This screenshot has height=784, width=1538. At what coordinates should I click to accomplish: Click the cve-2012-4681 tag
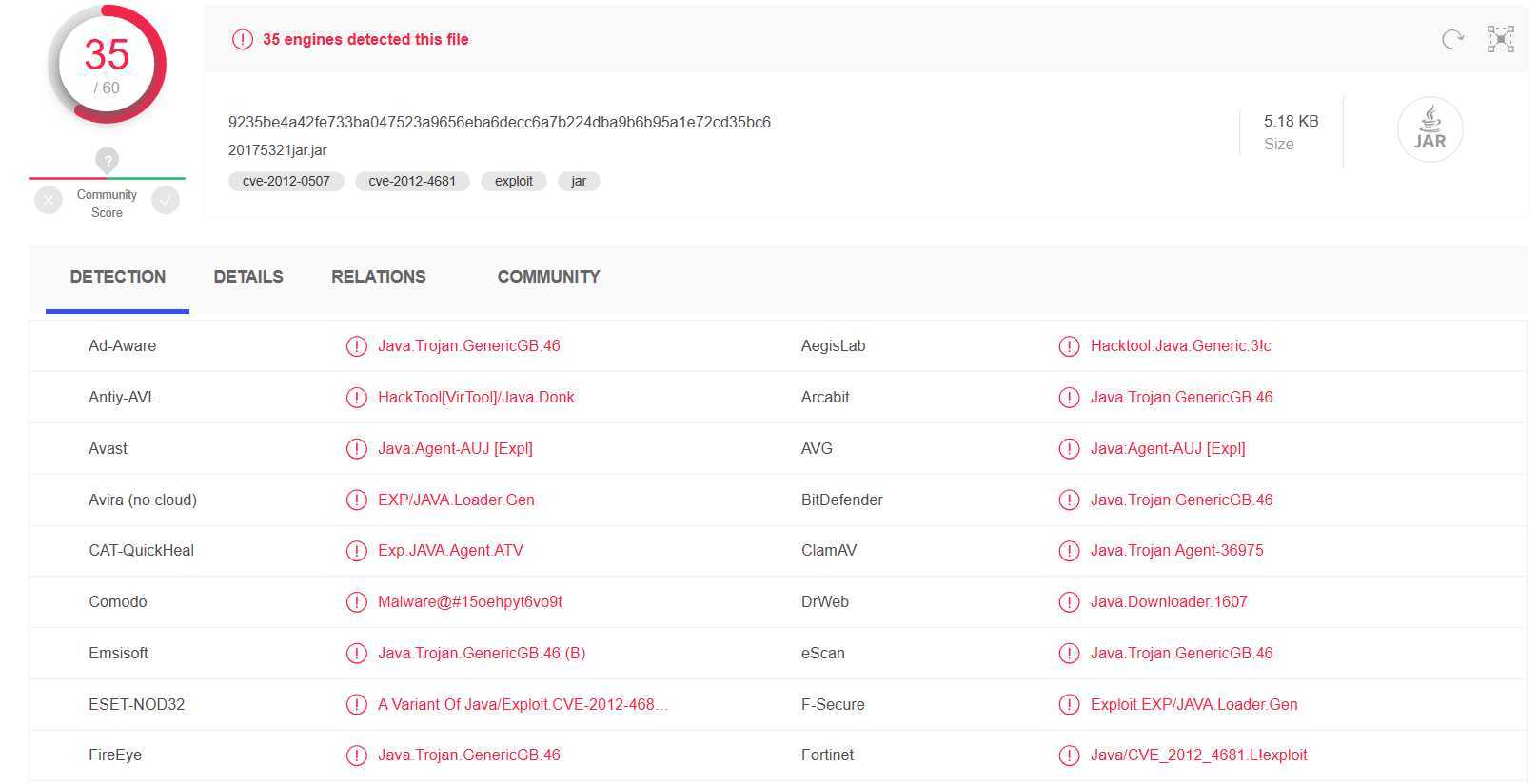click(412, 181)
